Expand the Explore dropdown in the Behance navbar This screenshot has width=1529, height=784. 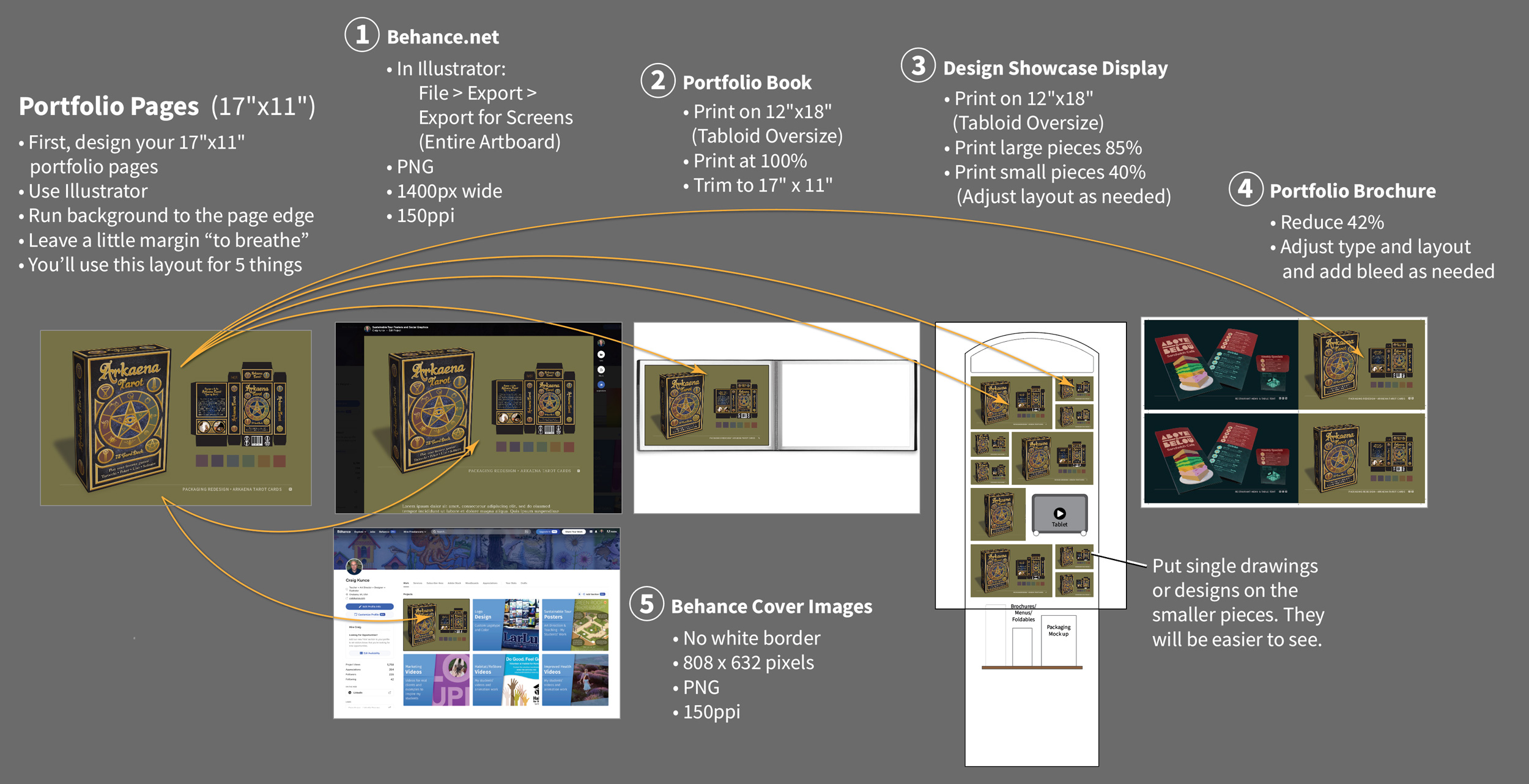pos(360,531)
